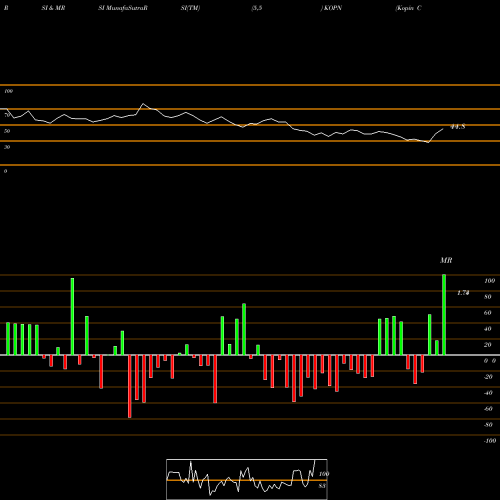This screenshot has height=500, width=500.
Task: Click the '-60' label on MR axis
Action: tap(488, 409)
